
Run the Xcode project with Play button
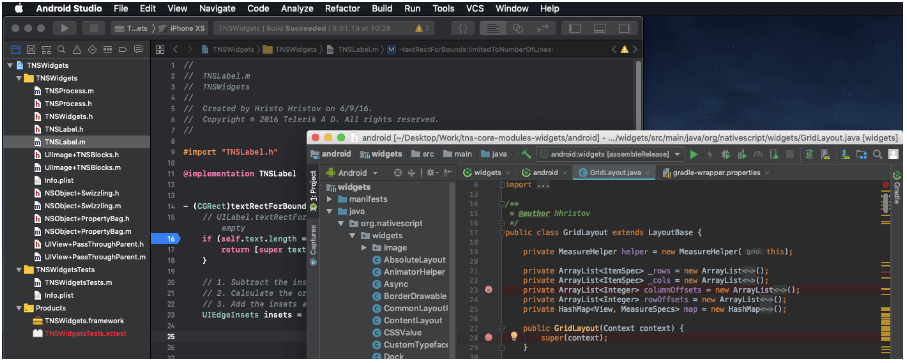[x=65, y=28]
